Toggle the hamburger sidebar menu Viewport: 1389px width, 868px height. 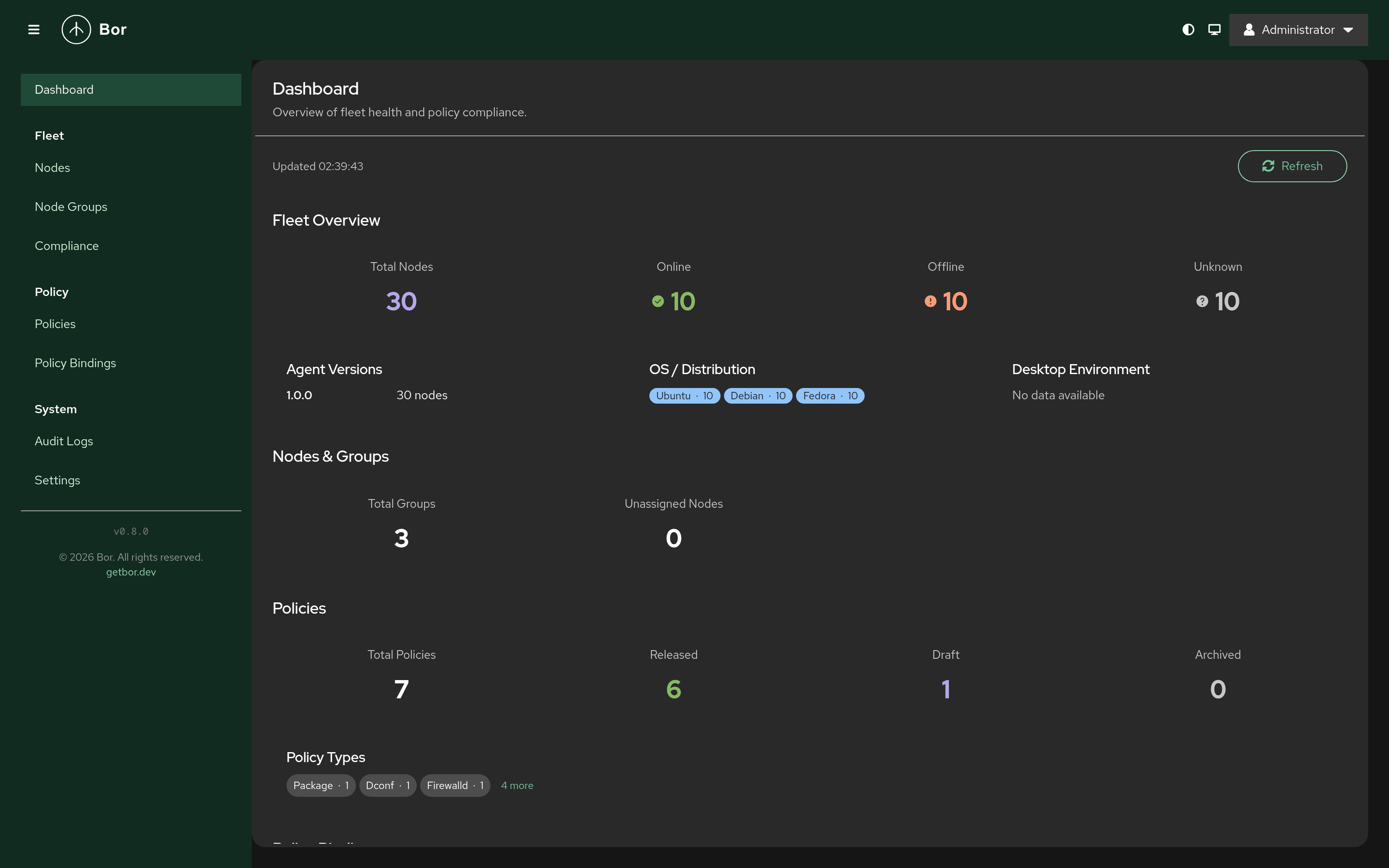coord(34,29)
